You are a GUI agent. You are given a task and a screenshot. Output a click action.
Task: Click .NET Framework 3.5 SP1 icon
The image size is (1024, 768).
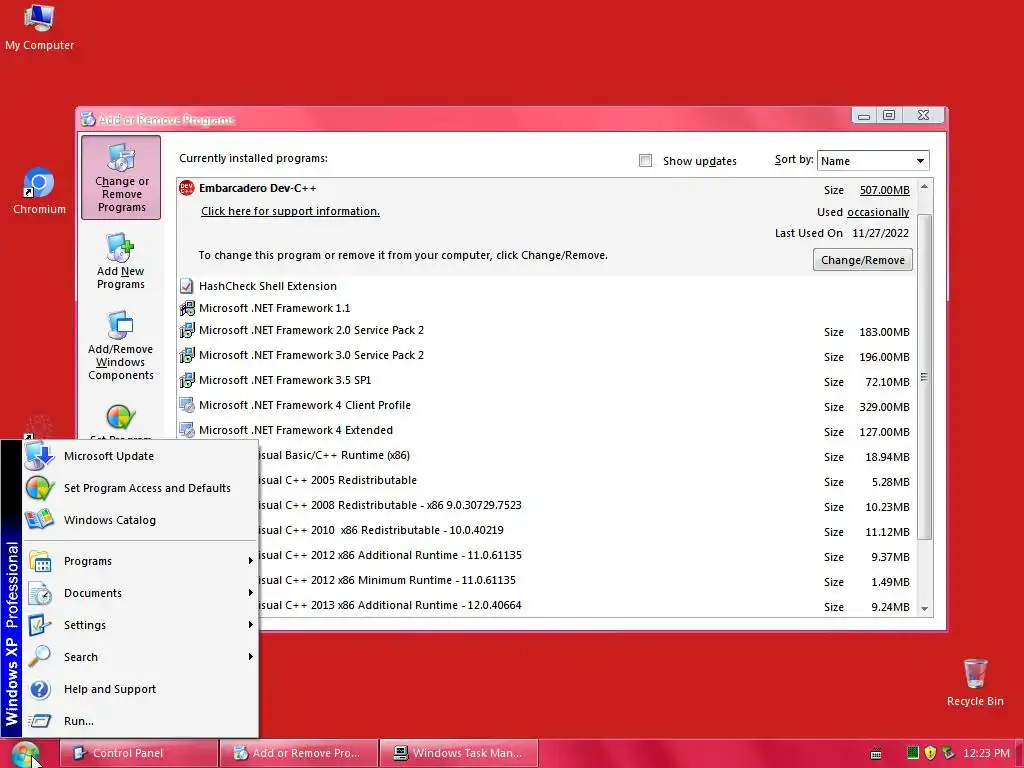click(187, 380)
